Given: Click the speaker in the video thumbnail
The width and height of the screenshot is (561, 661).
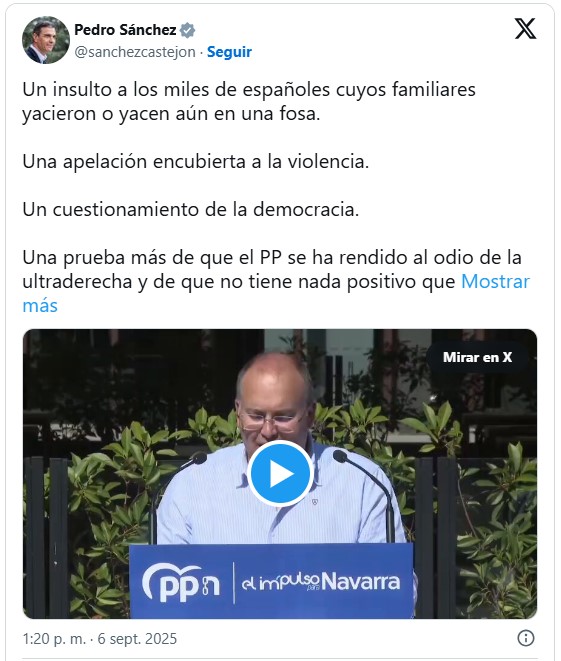Looking at the screenshot, I should click(x=278, y=447).
